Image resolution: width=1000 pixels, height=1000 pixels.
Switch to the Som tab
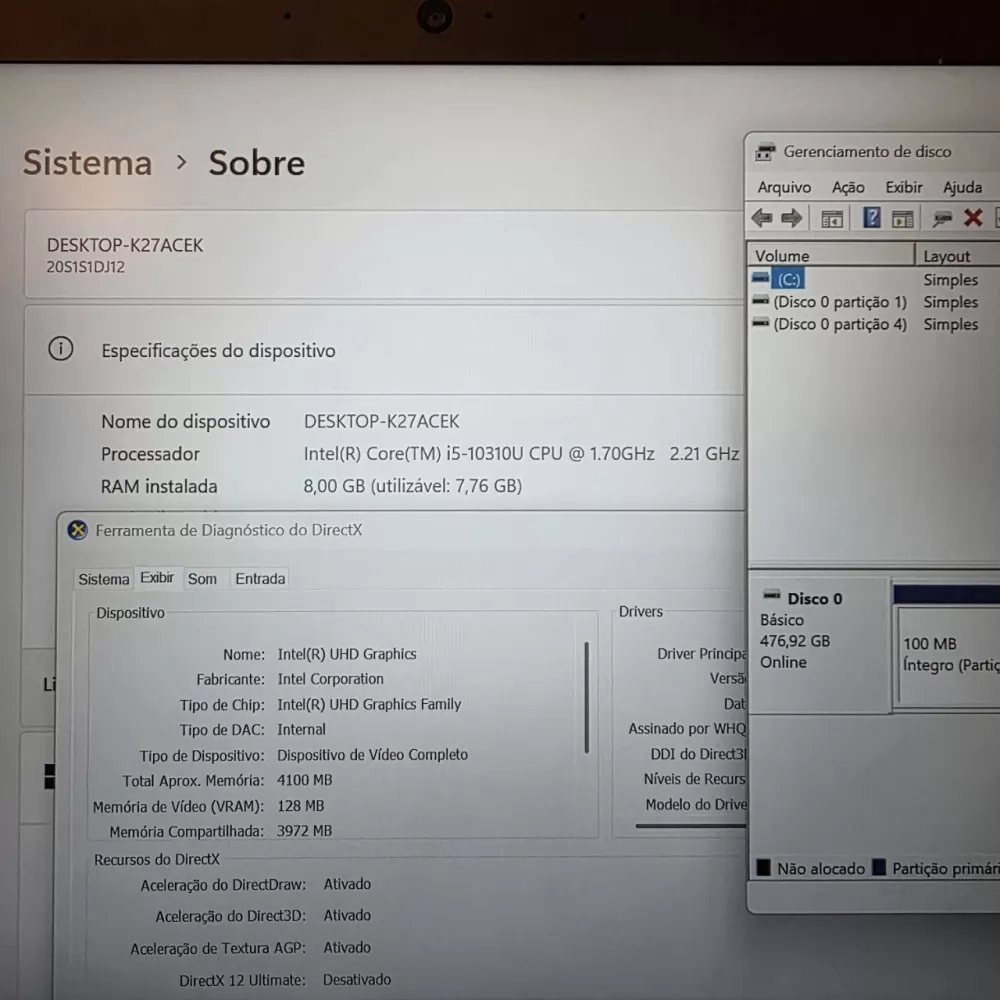(x=202, y=579)
